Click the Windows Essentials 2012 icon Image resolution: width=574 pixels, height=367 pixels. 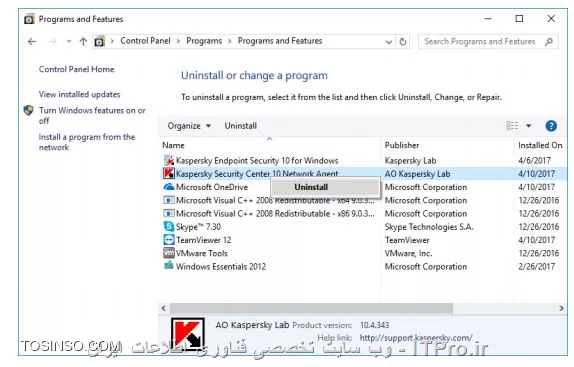click(169, 266)
